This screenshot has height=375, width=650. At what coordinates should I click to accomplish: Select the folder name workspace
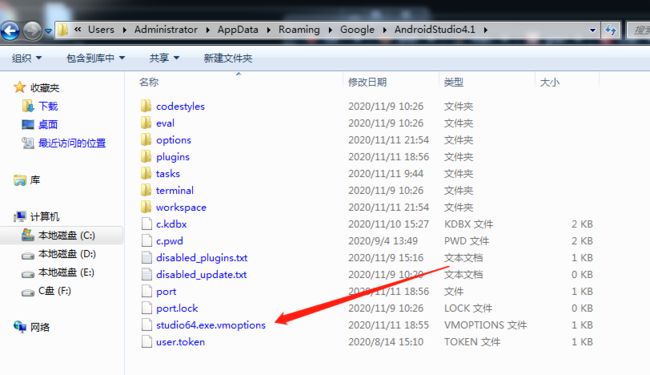tap(181, 207)
